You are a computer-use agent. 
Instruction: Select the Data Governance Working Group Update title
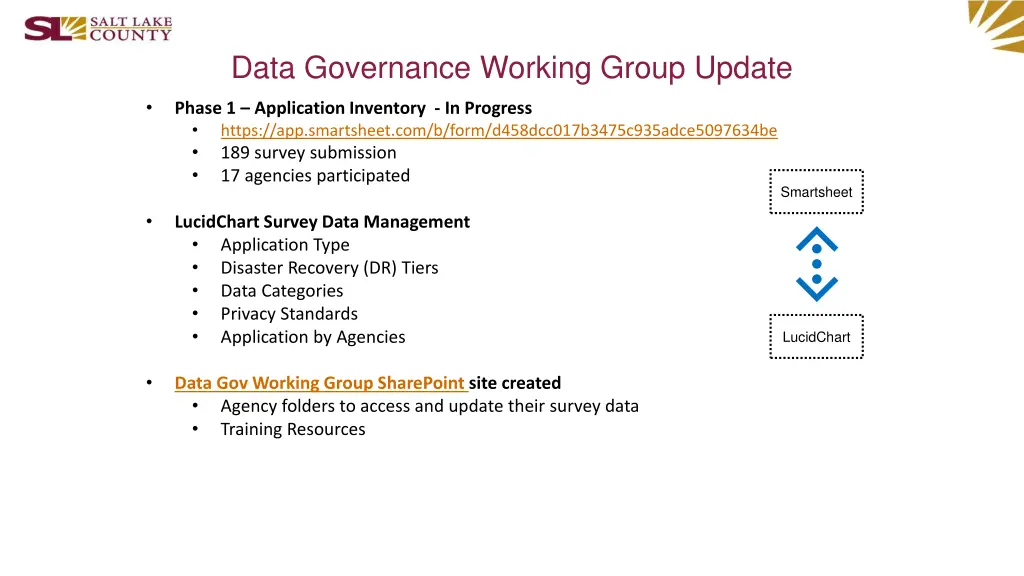click(511, 68)
